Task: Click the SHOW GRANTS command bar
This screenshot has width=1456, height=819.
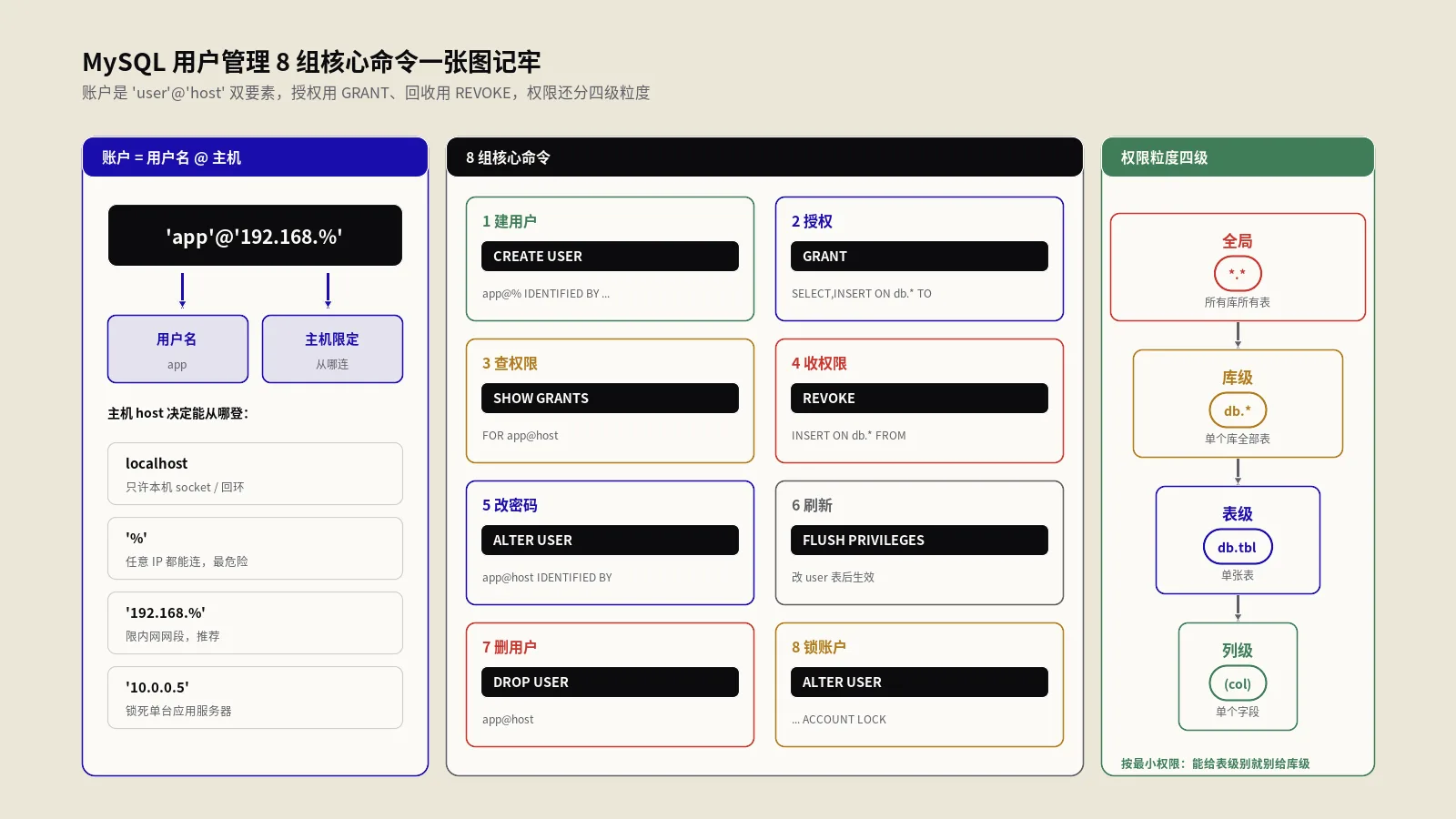Action: [x=610, y=399]
